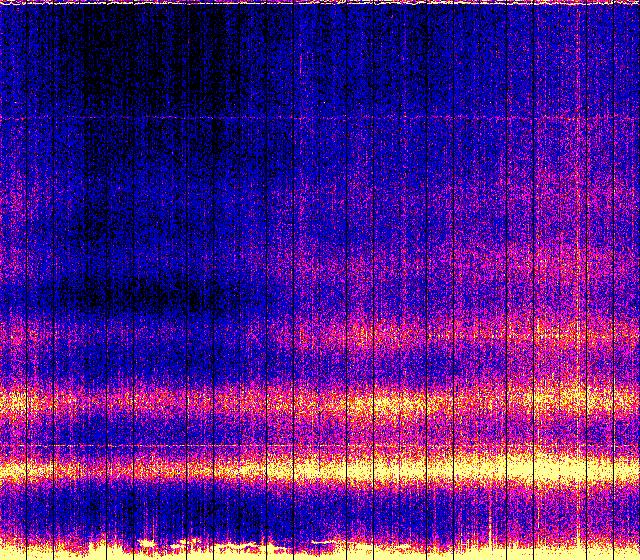
Task: Click the white streak at the bottom center
Action: 325,543
